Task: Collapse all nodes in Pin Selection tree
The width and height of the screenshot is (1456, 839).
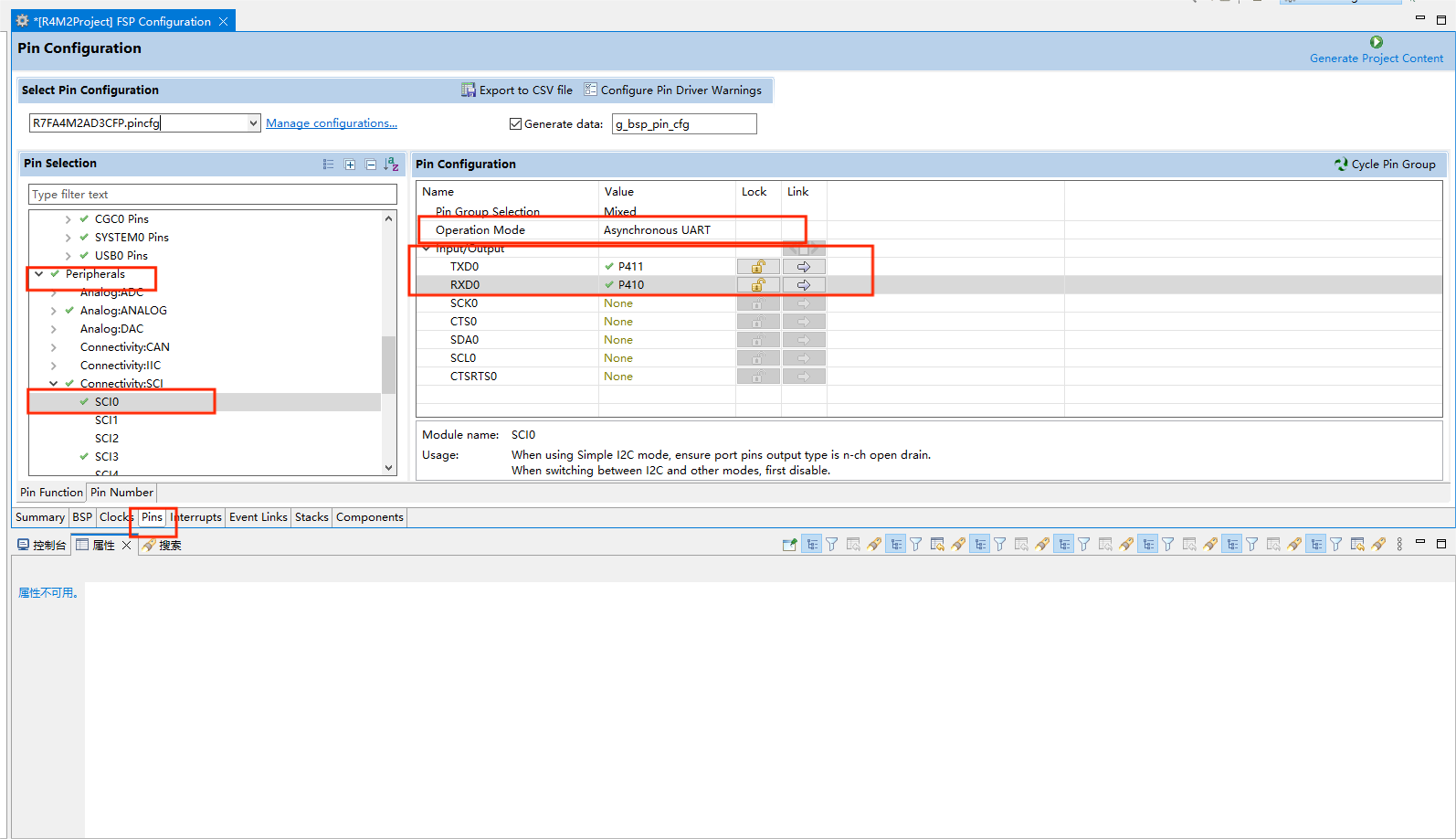Action: tap(371, 165)
